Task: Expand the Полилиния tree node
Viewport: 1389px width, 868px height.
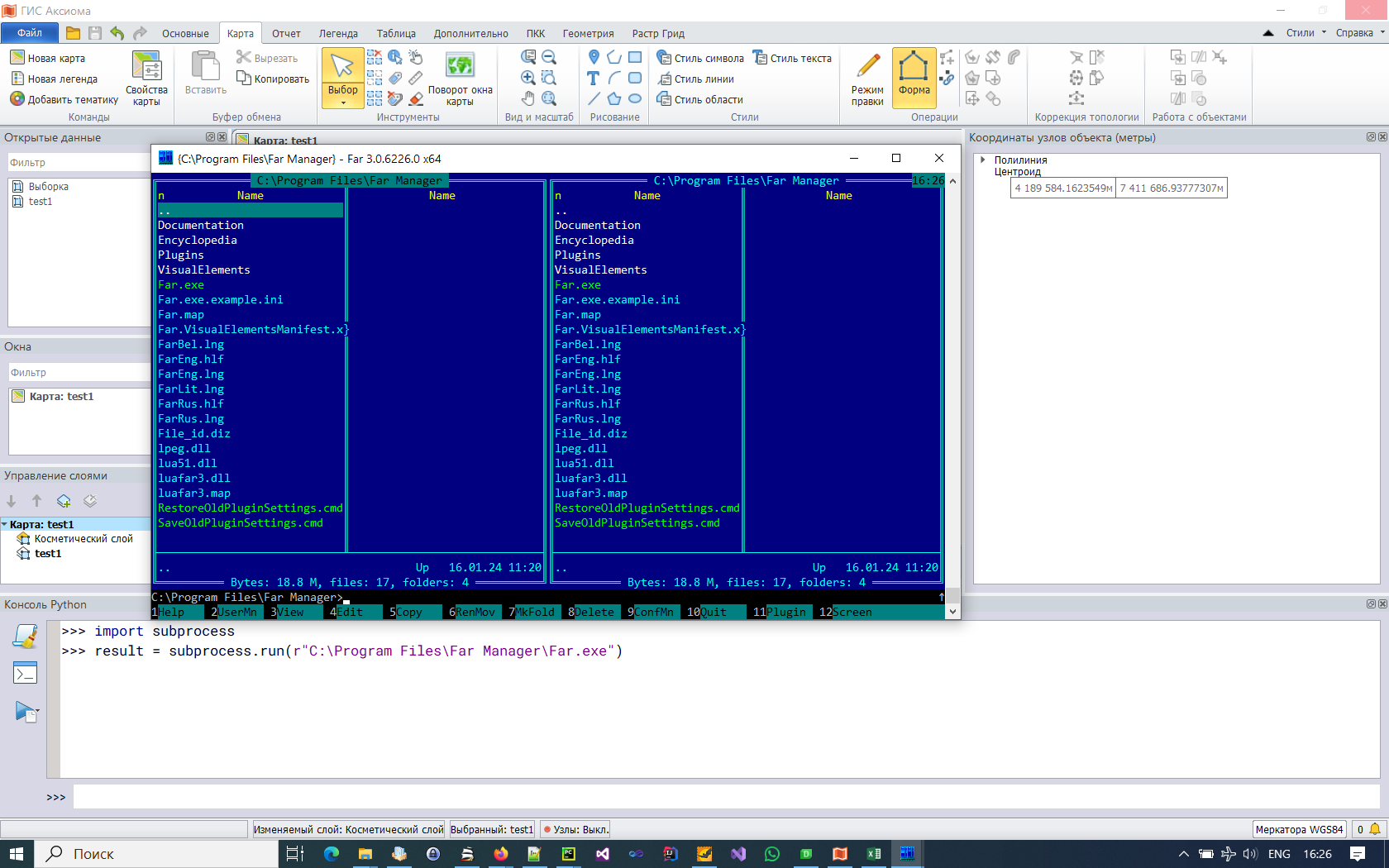Action: point(982,160)
